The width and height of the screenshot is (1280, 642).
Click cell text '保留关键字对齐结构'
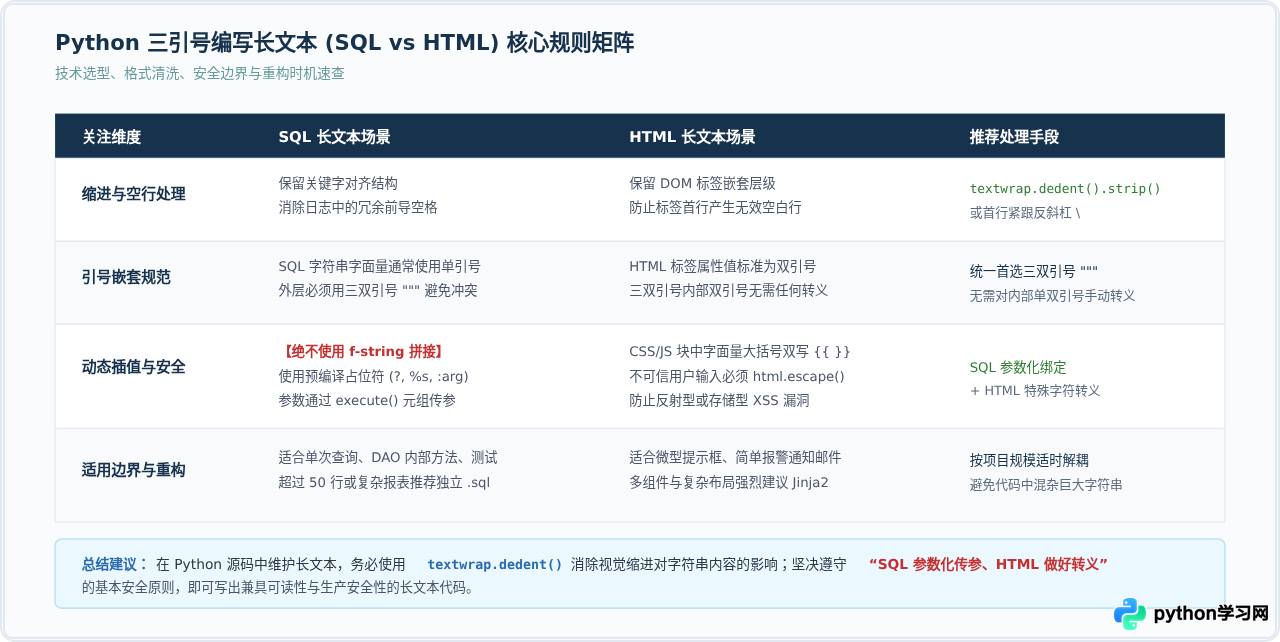click(338, 183)
